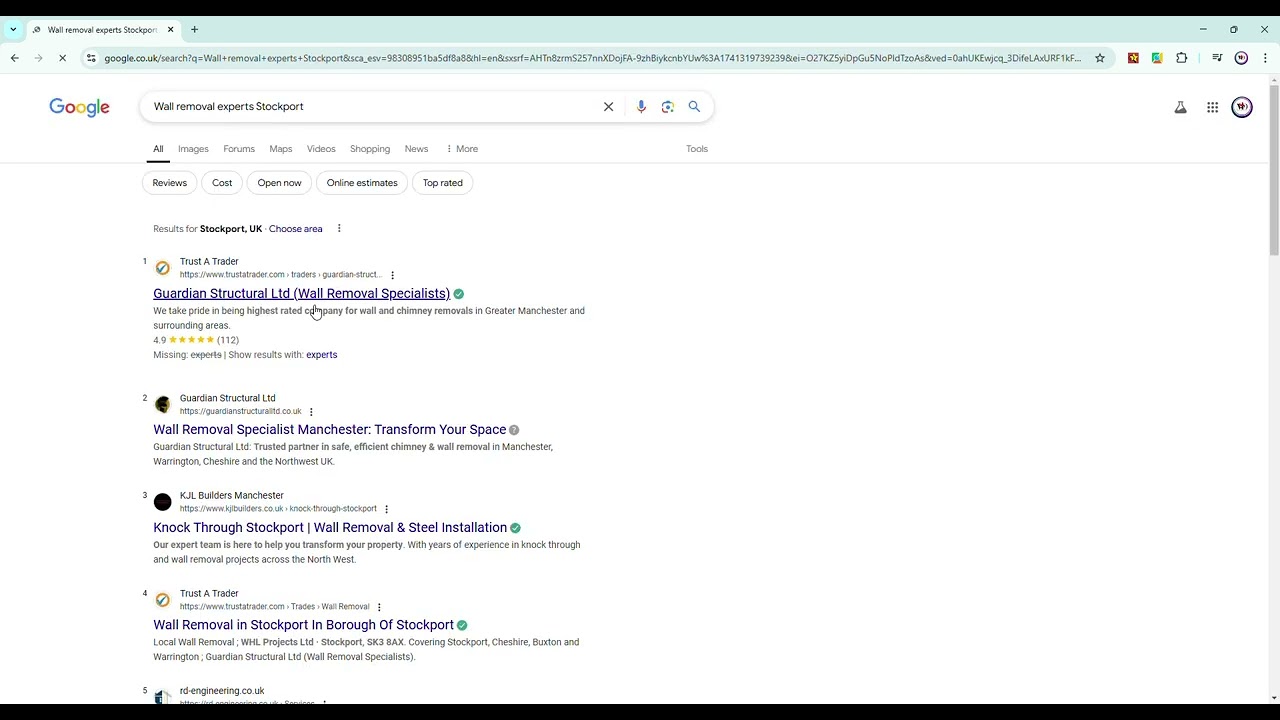Open the Google account avatar
The image size is (1280, 720).
click(1242, 107)
